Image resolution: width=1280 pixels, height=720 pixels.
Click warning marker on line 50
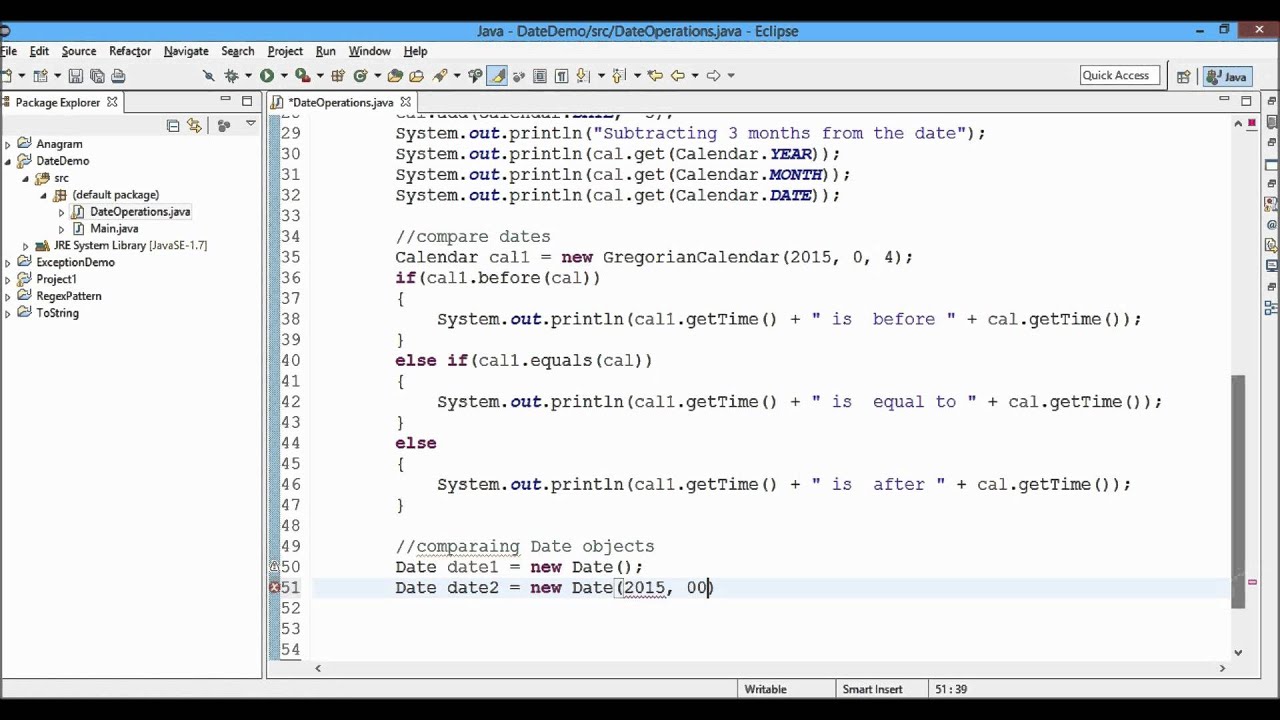pos(275,567)
